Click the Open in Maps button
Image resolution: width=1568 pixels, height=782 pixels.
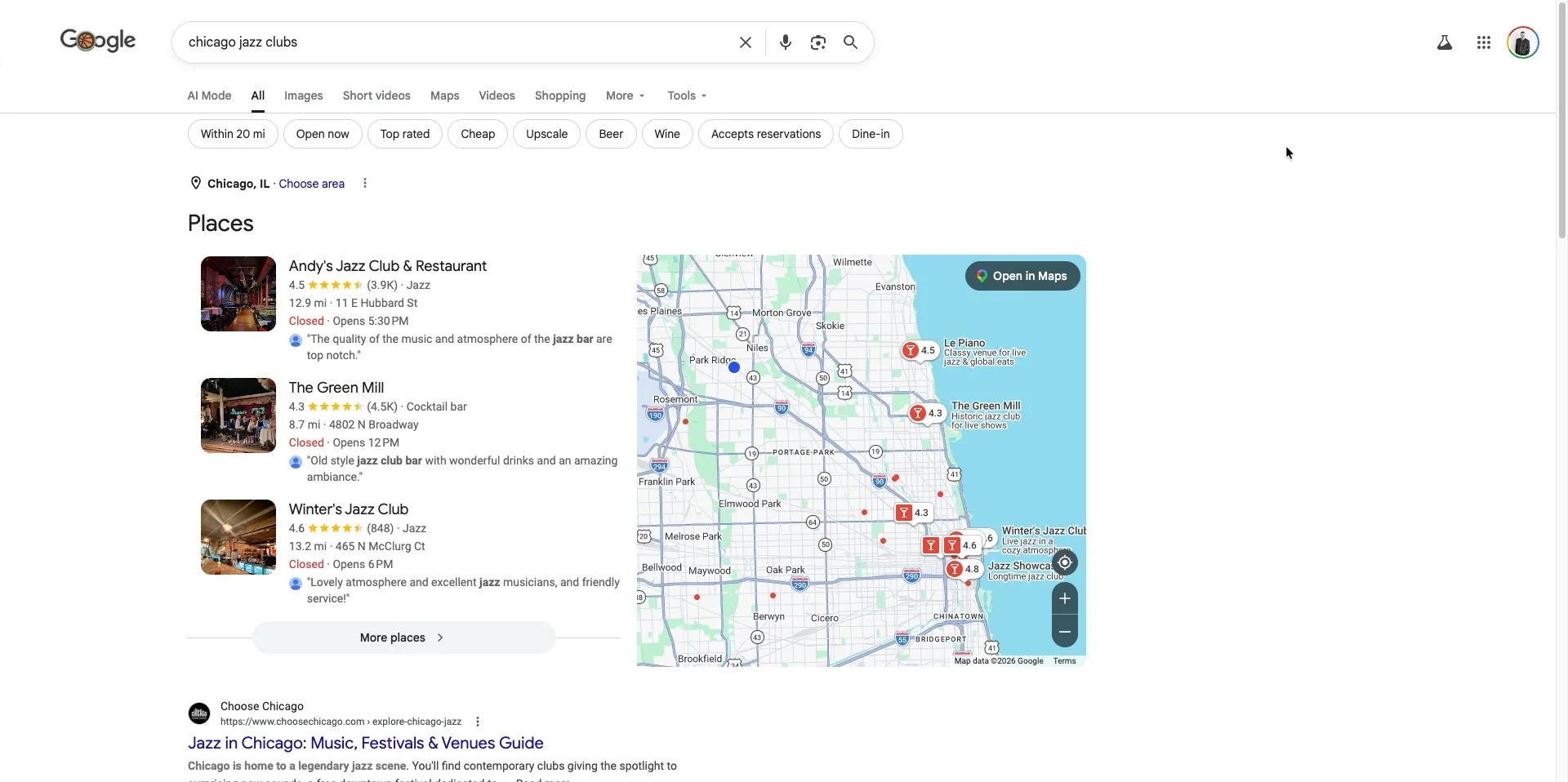click(x=1022, y=276)
